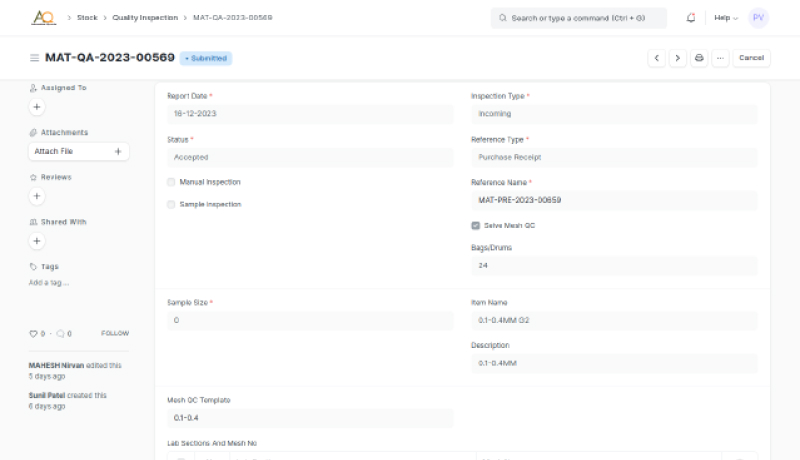
Task: Toggle the sidebar hamburger menu icon
Action: click(x=35, y=58)
